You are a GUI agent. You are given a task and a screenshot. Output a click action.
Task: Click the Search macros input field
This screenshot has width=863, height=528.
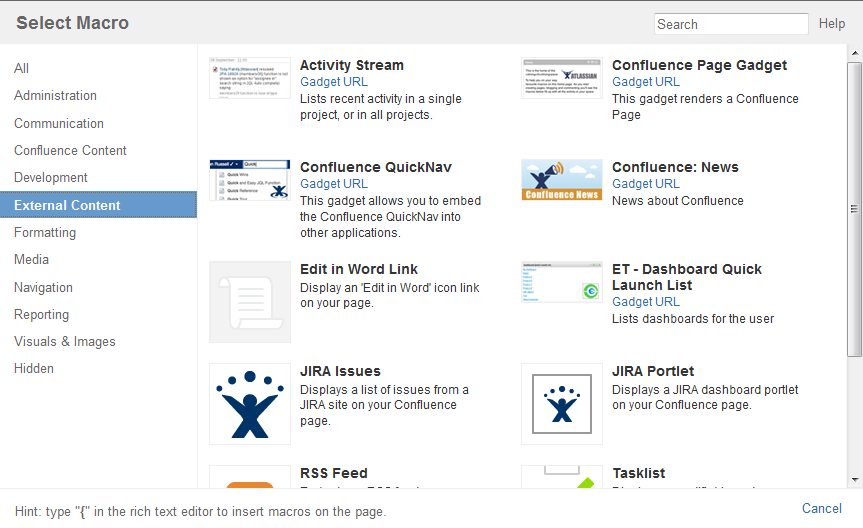point(731,24)
